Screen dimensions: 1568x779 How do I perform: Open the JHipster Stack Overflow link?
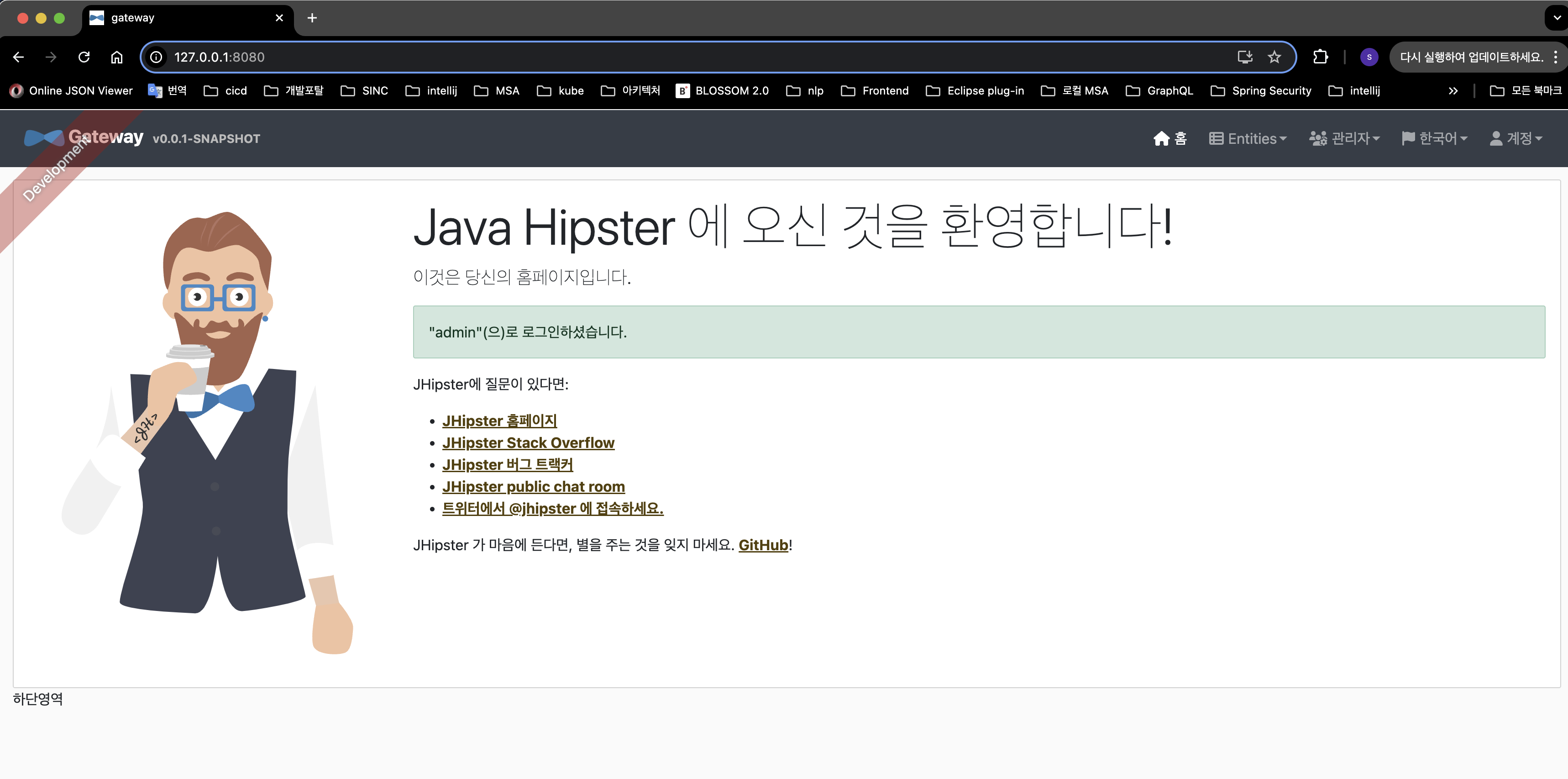528,443
